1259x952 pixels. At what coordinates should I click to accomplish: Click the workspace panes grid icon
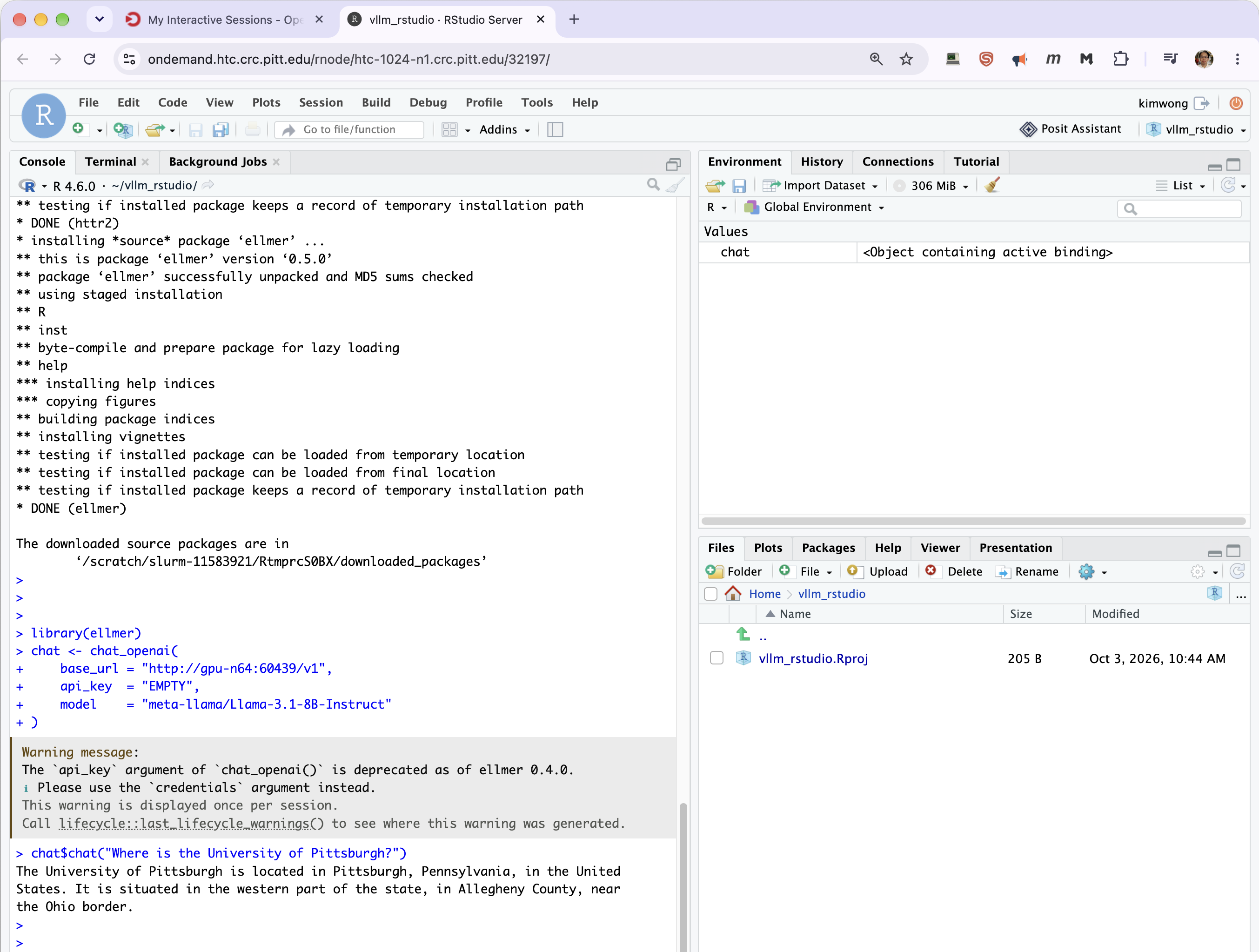[449, 130]
